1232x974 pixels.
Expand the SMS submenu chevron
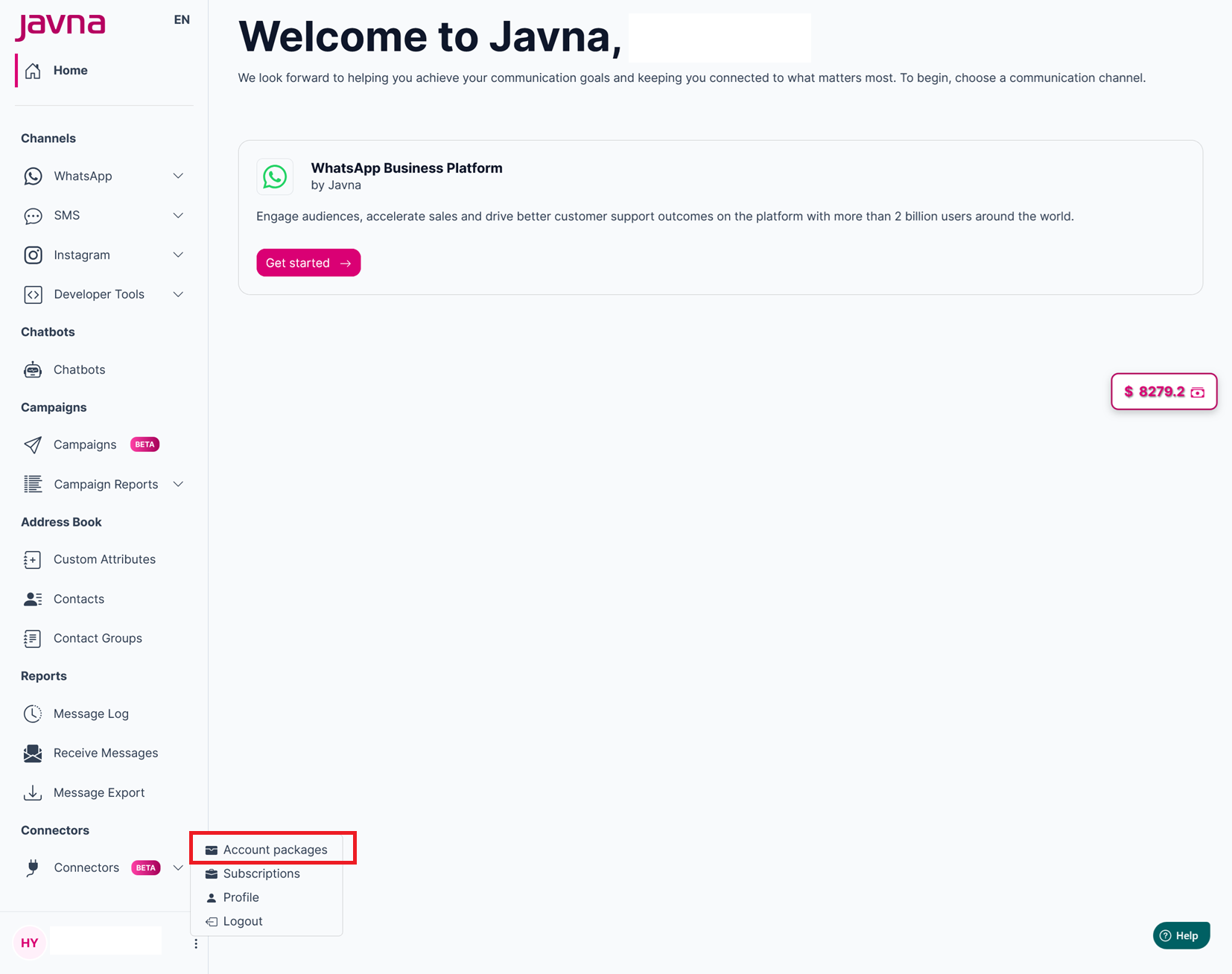point(178,215)
